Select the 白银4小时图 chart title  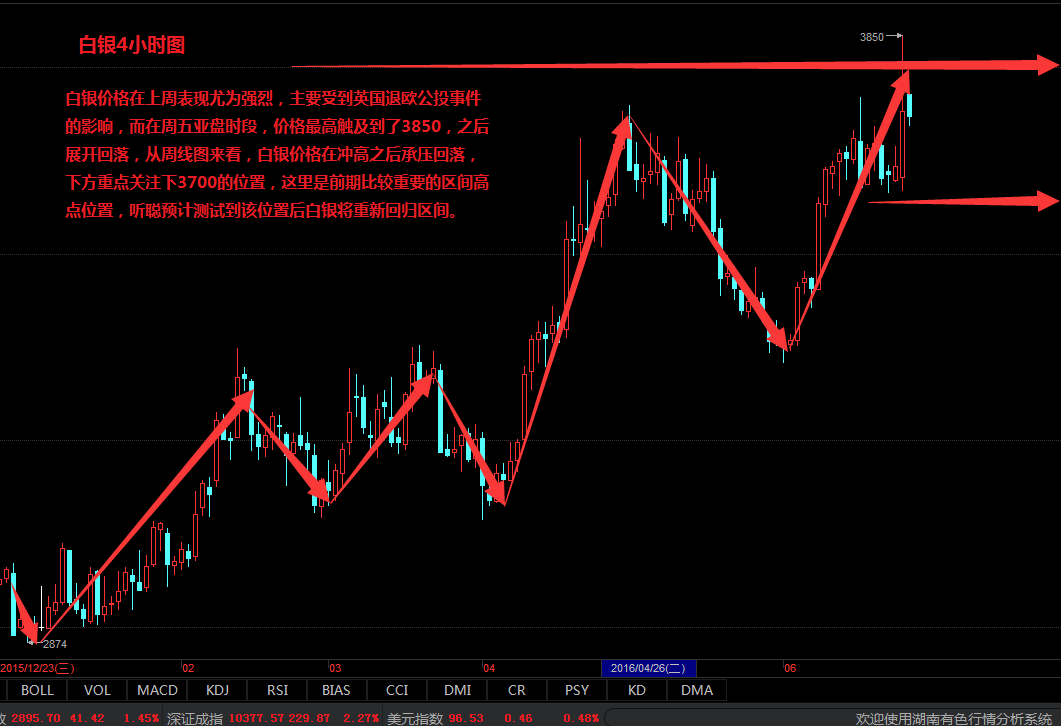[x=132, y=45]
